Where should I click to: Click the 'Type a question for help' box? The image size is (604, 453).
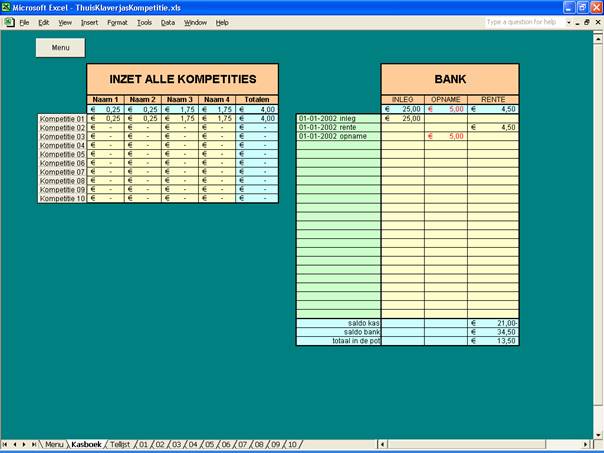click(x=524, y=22)
